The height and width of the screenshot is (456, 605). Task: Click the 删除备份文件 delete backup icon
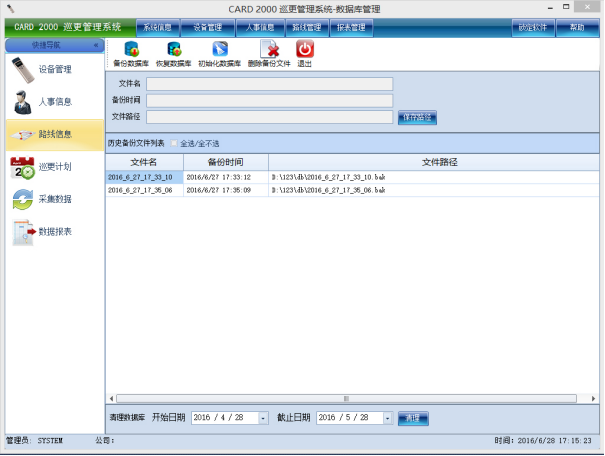[x=269, y=49]
